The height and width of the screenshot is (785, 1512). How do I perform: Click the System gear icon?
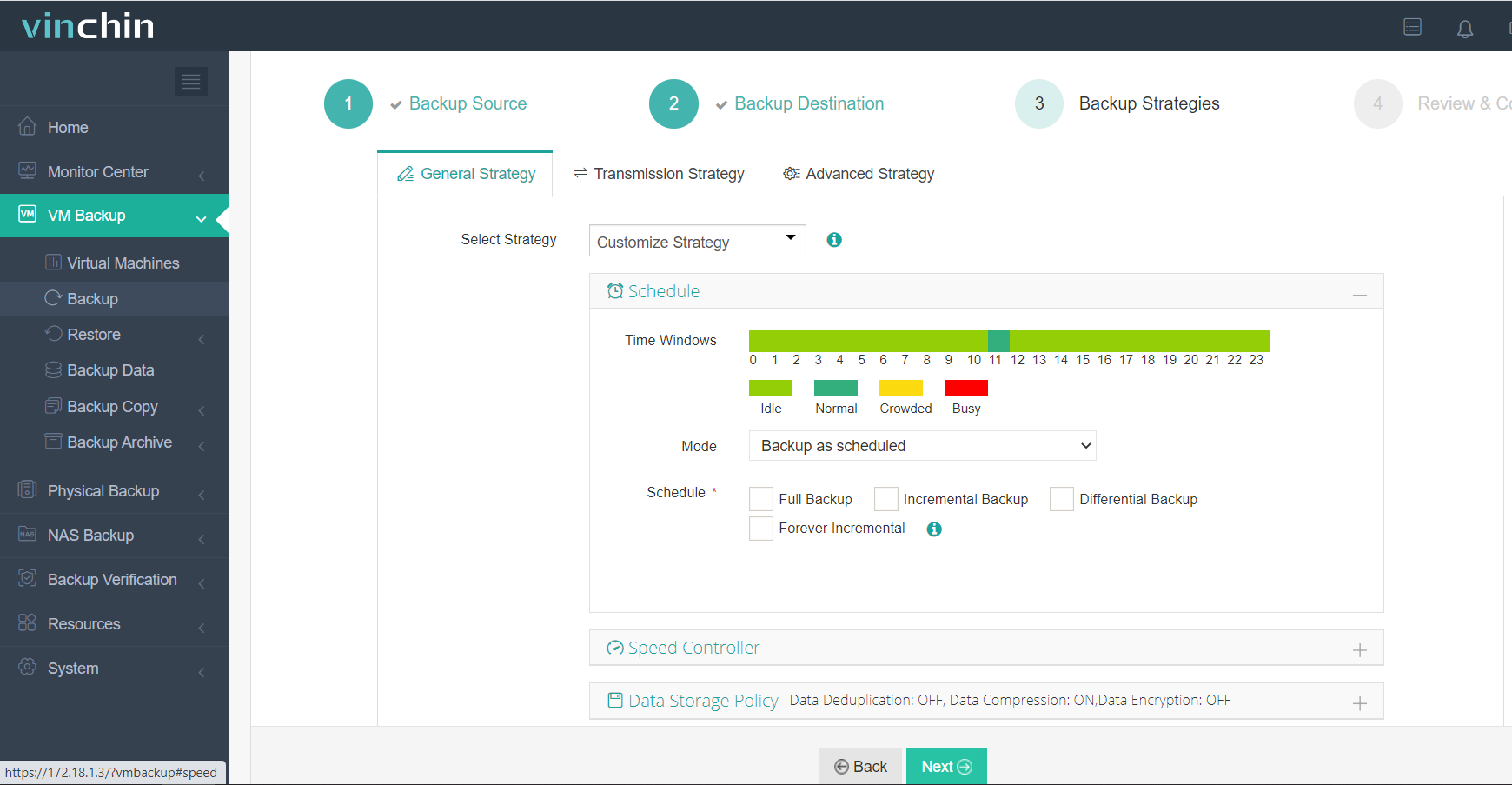pos(28,667)
